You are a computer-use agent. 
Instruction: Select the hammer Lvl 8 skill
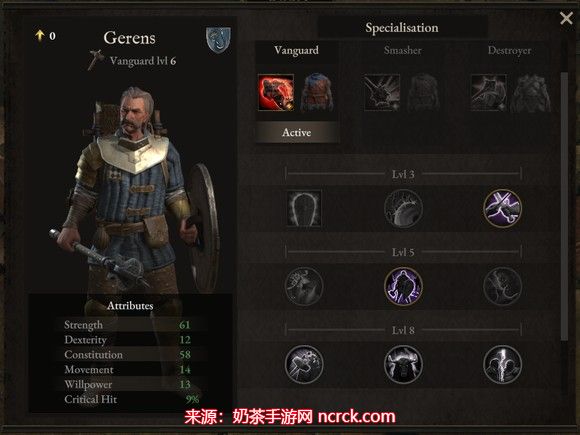(304, 364)
